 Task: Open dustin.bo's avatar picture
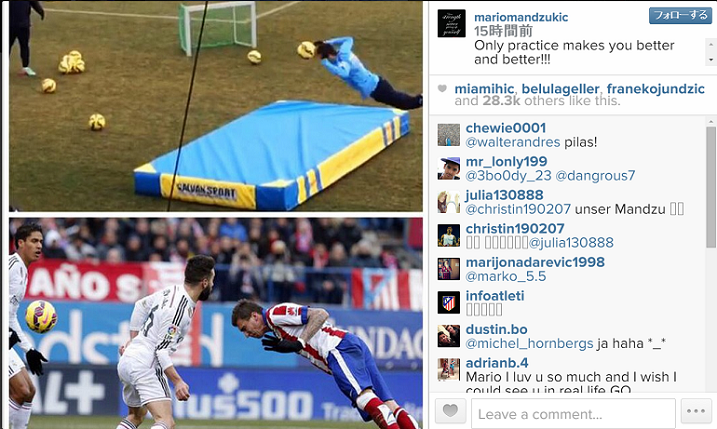(x=449, y=336)
